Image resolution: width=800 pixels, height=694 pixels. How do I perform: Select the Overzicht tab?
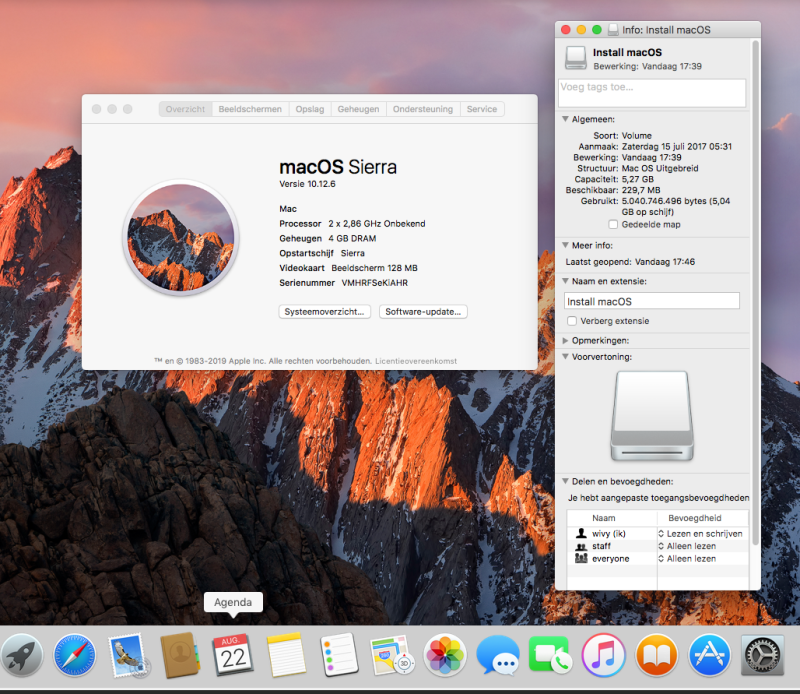point(185,109)
